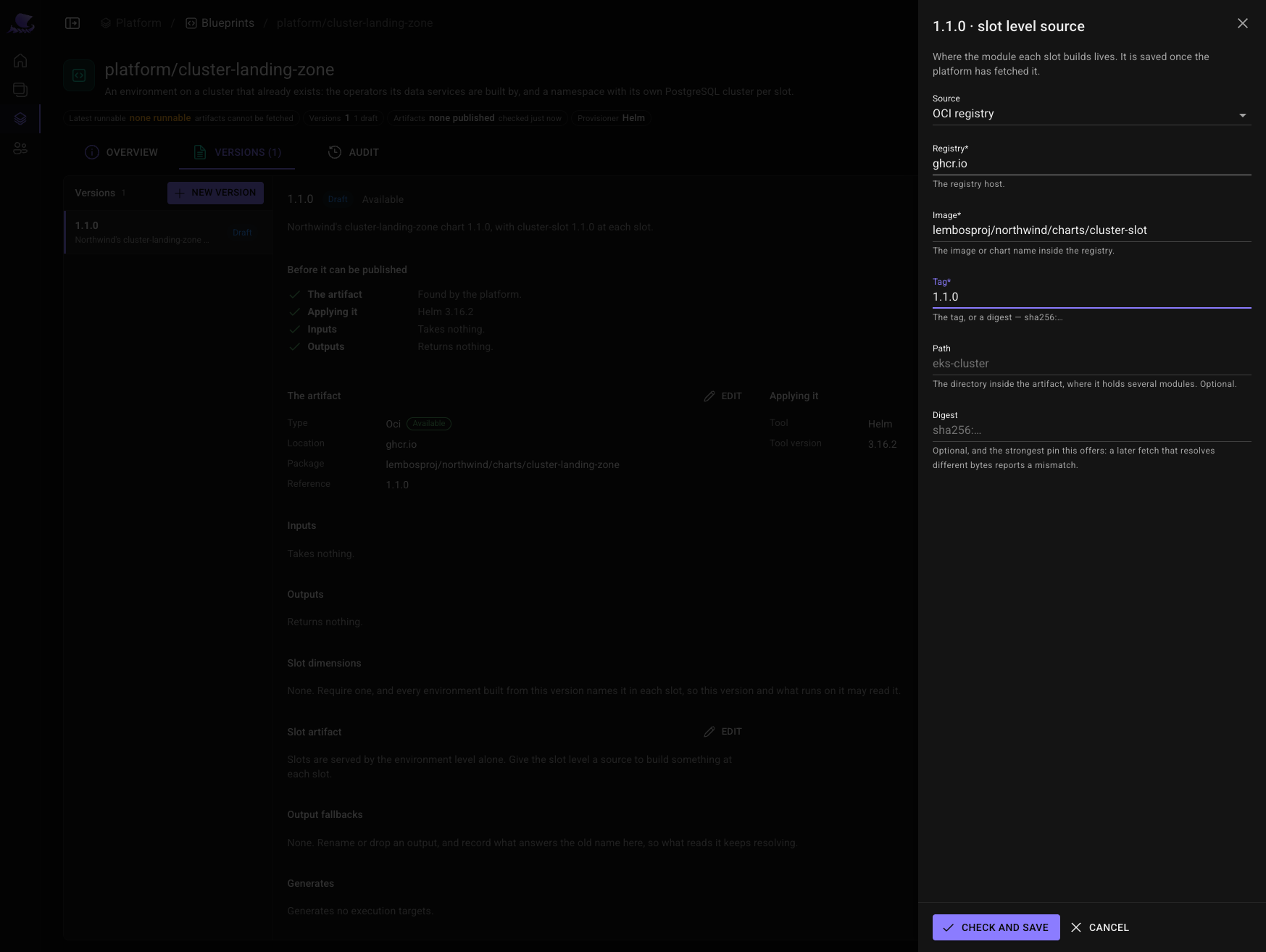
Task: Cancel the slot level source form
Action: tap(1100, 927)
